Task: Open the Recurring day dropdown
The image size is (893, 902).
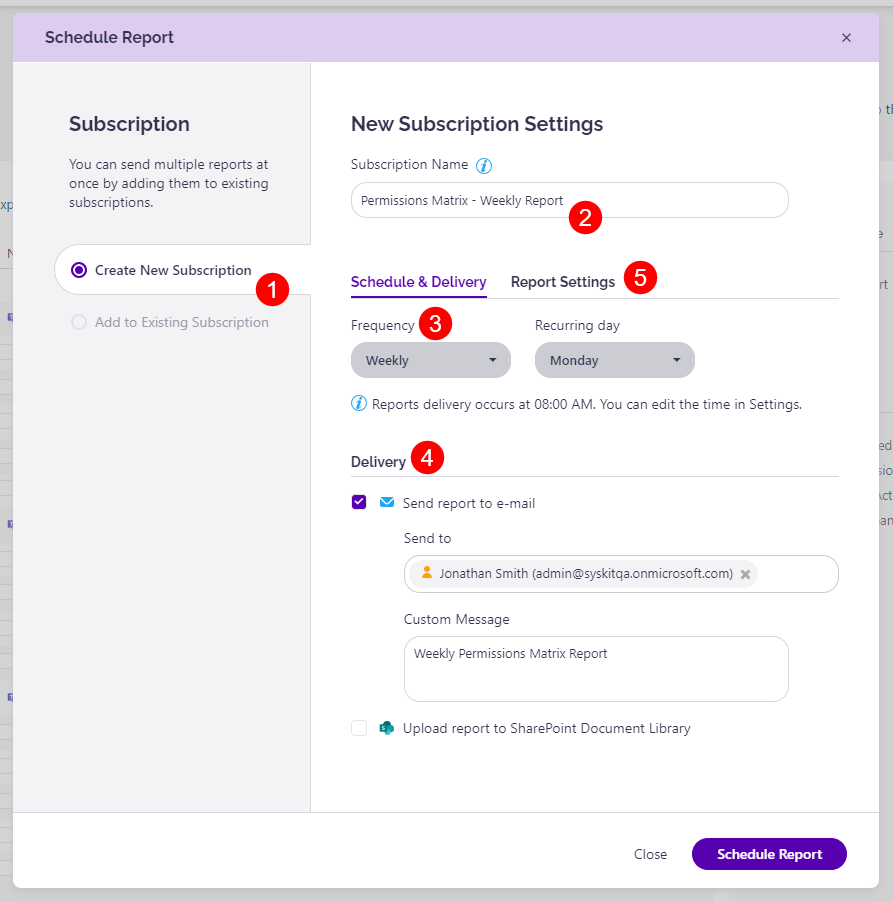Action: (x=614, y=360)
